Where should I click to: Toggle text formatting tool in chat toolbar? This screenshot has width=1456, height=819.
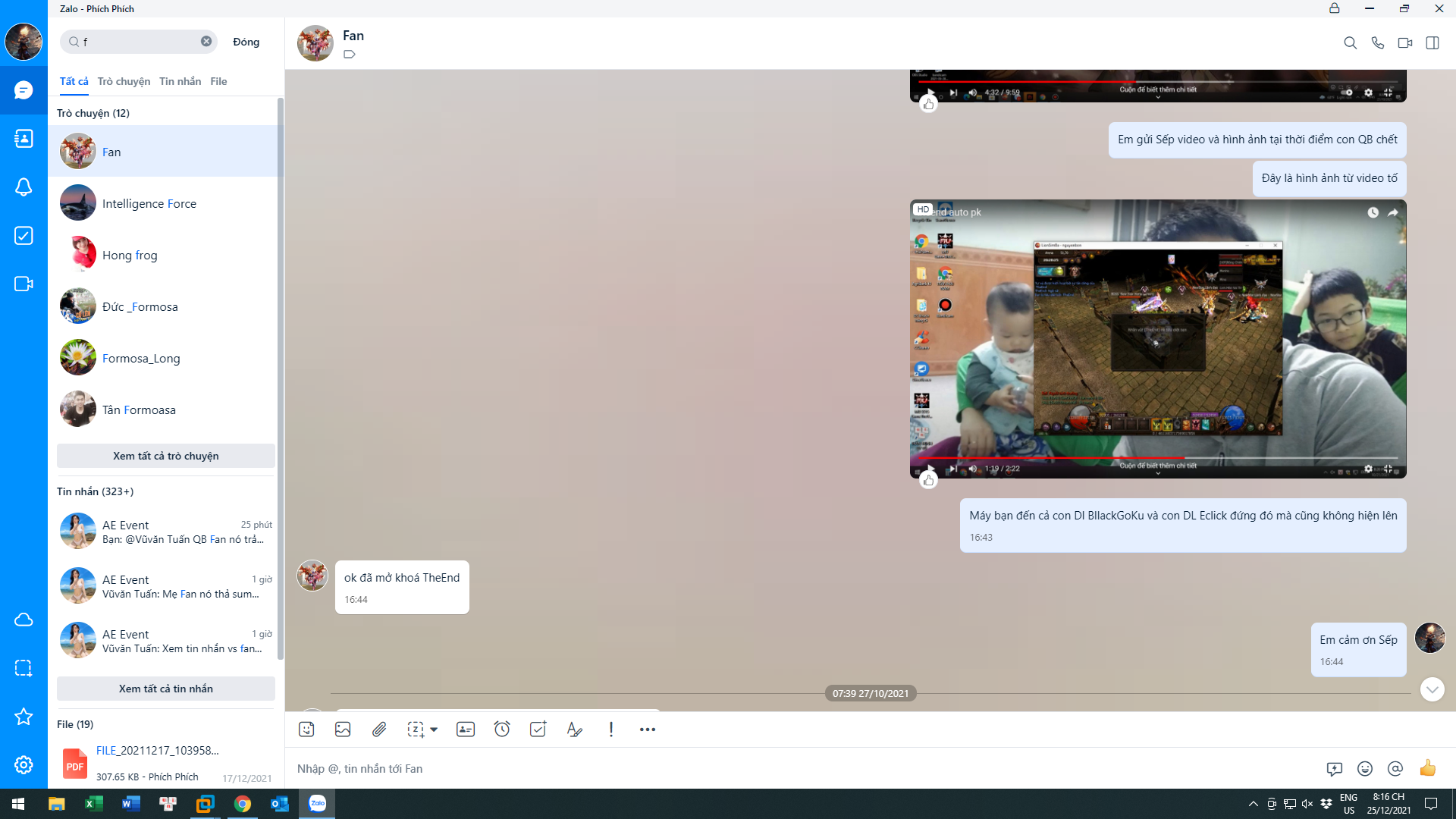(x=574, y=730)
